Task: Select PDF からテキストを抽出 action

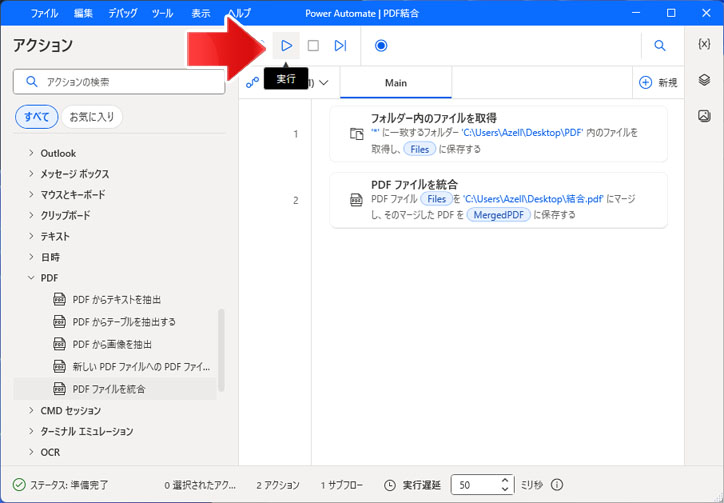Action: coord(117,299)
